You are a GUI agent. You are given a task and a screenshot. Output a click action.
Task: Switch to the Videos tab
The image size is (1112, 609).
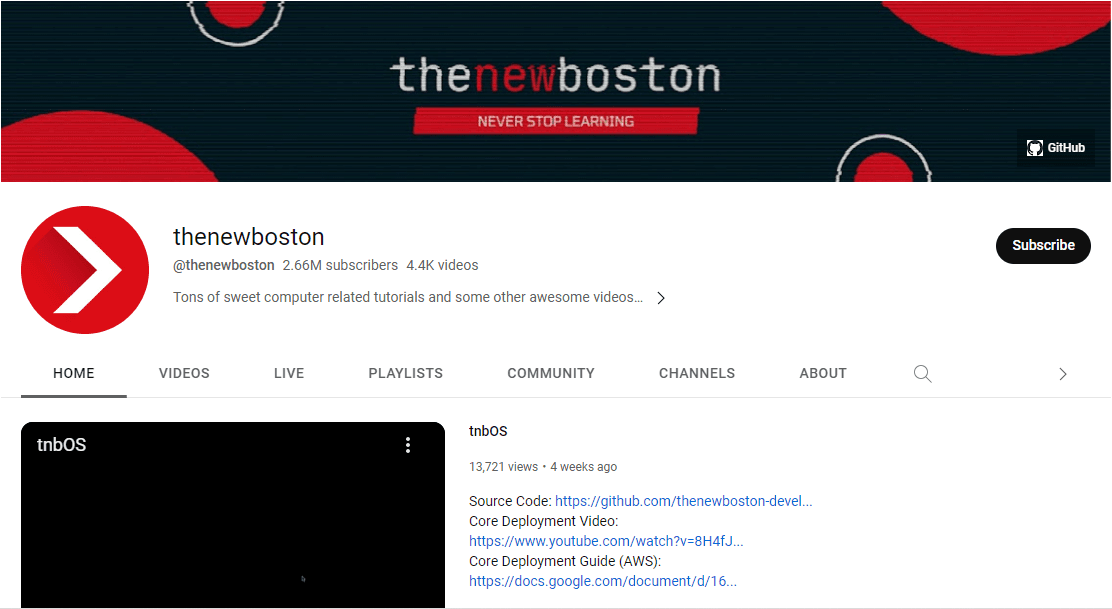[x=184, y=373]
